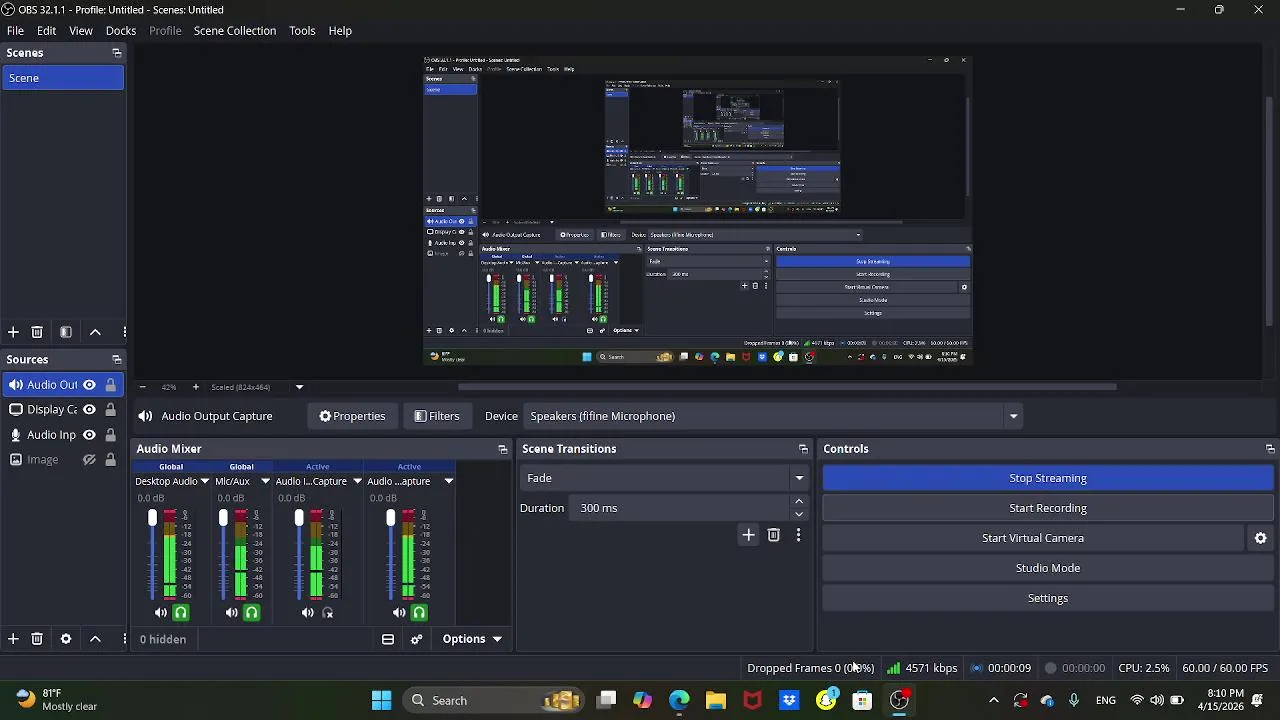
Task: Open virtual camera settings gear
Action: pos(1261,538)
